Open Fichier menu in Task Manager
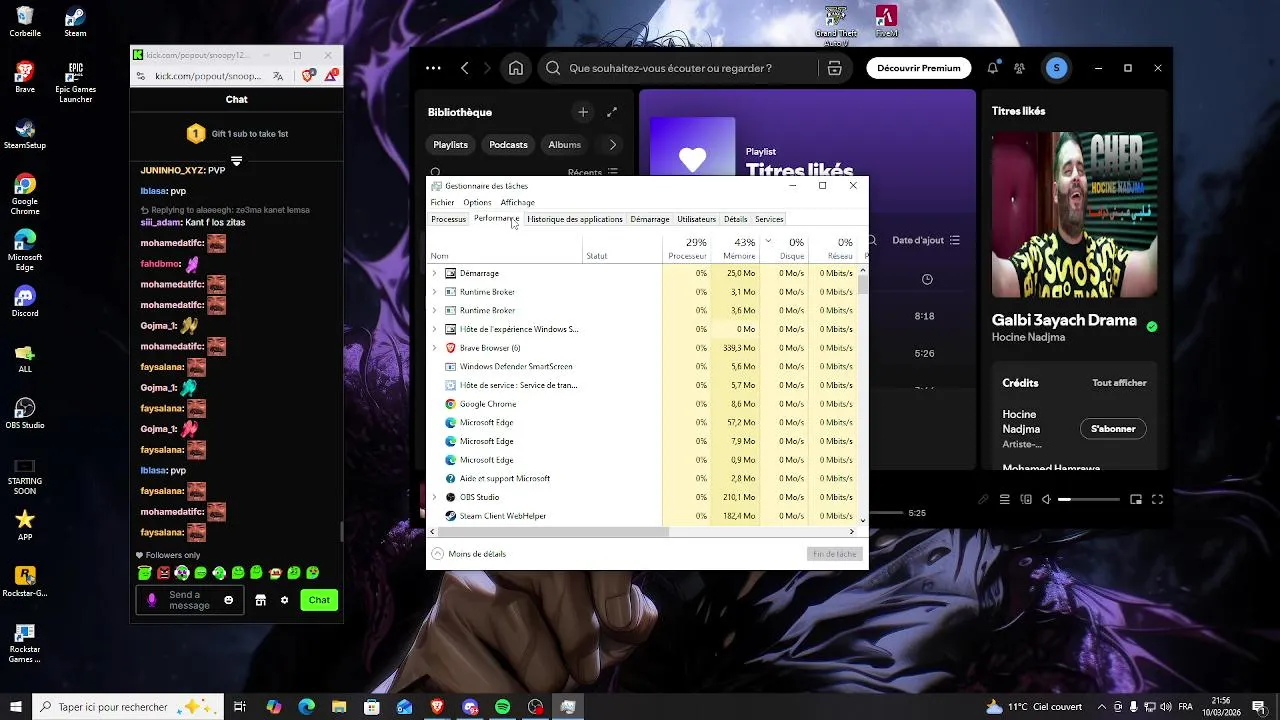 (442, 202)
